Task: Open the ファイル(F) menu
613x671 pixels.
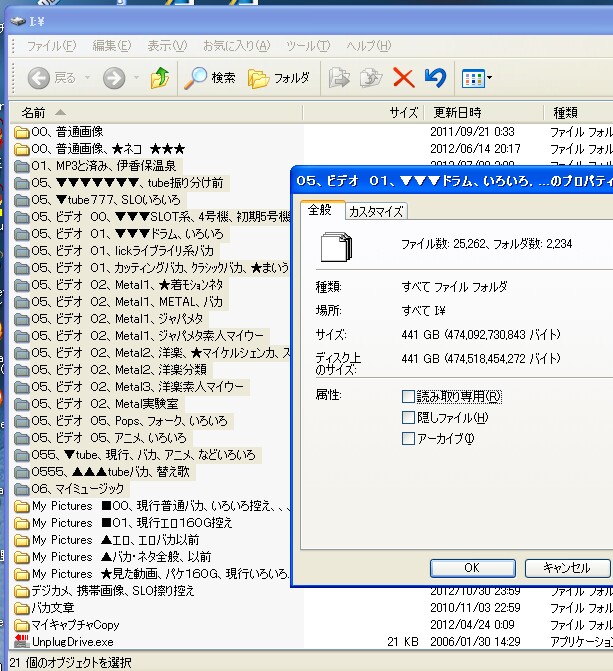Action: [51, 45]
